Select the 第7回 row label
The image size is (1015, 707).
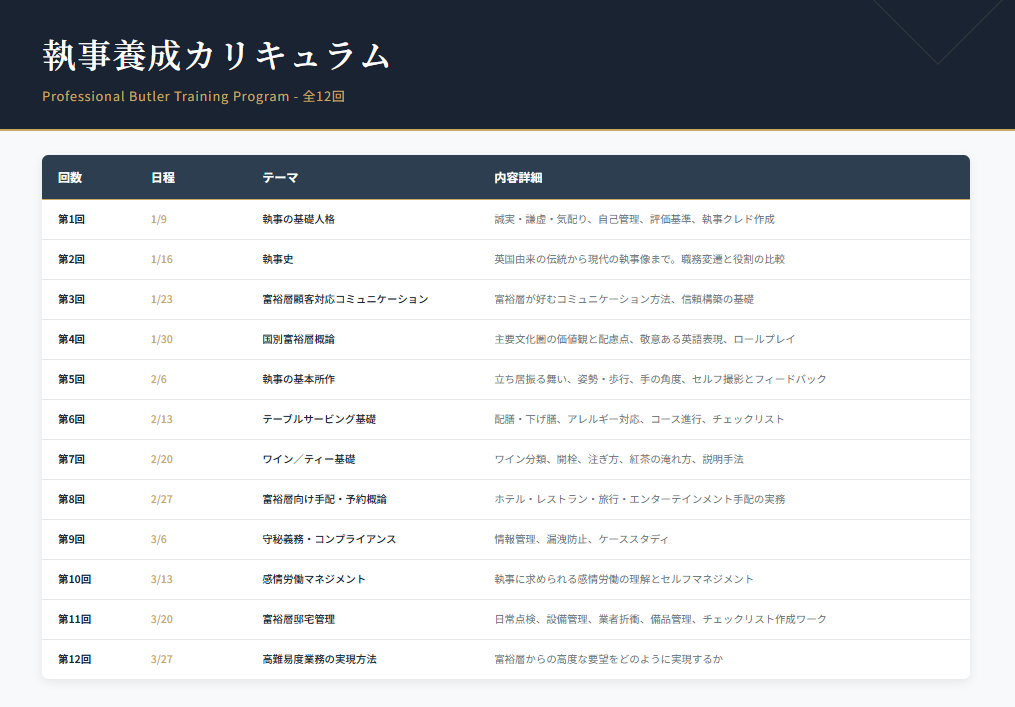coord(71,460)
